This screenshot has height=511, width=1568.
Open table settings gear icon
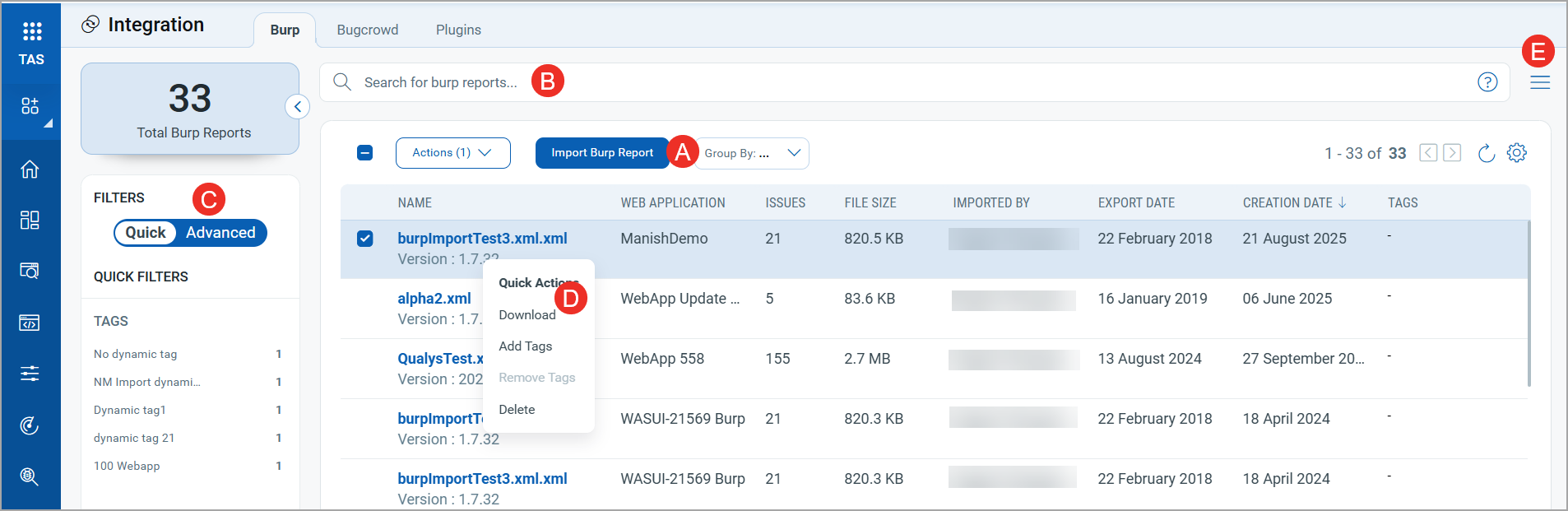click(1516, 153)
